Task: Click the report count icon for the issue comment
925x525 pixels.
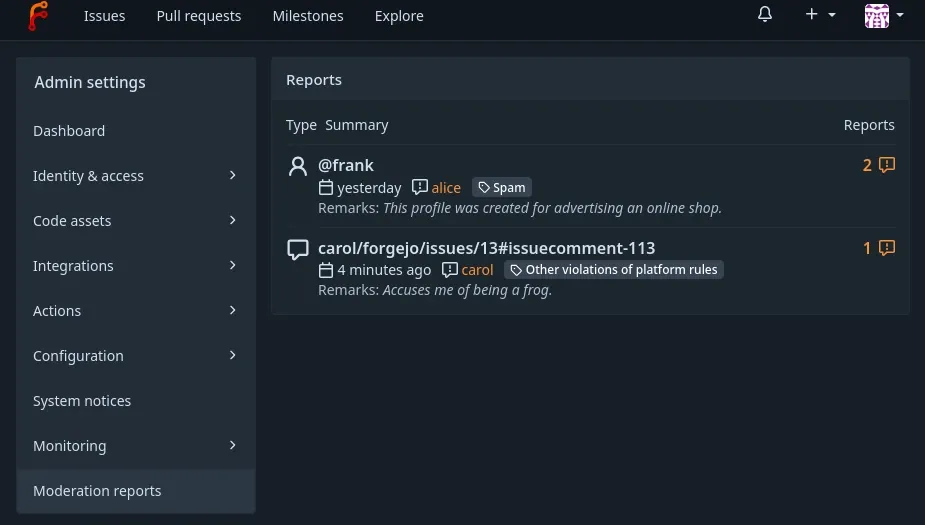Action: [x=886, y=248]
